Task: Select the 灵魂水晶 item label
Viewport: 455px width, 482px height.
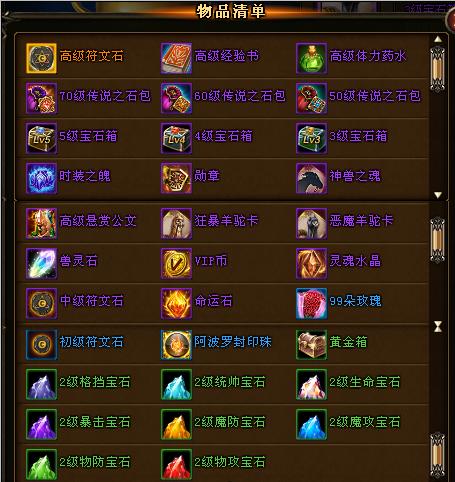Action: pyautogui.click(x=355, y=261)
